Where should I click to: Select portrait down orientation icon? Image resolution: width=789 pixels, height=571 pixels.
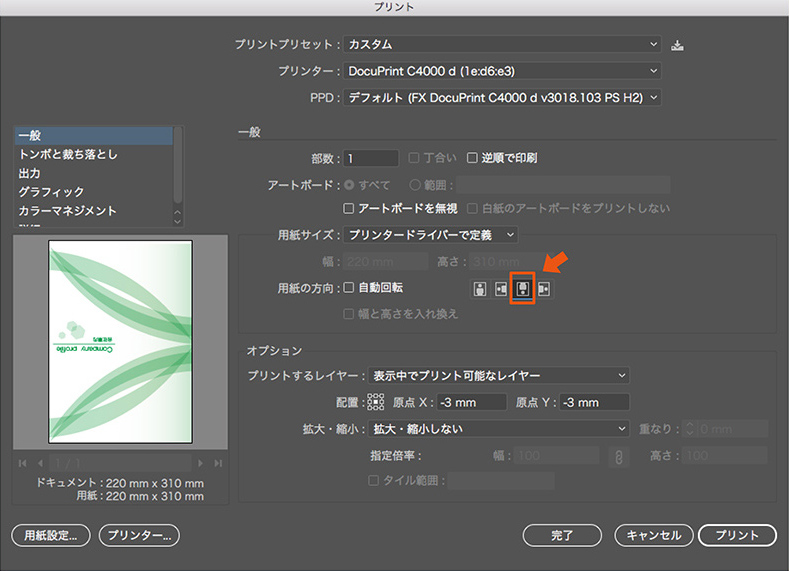pos(522,289)
